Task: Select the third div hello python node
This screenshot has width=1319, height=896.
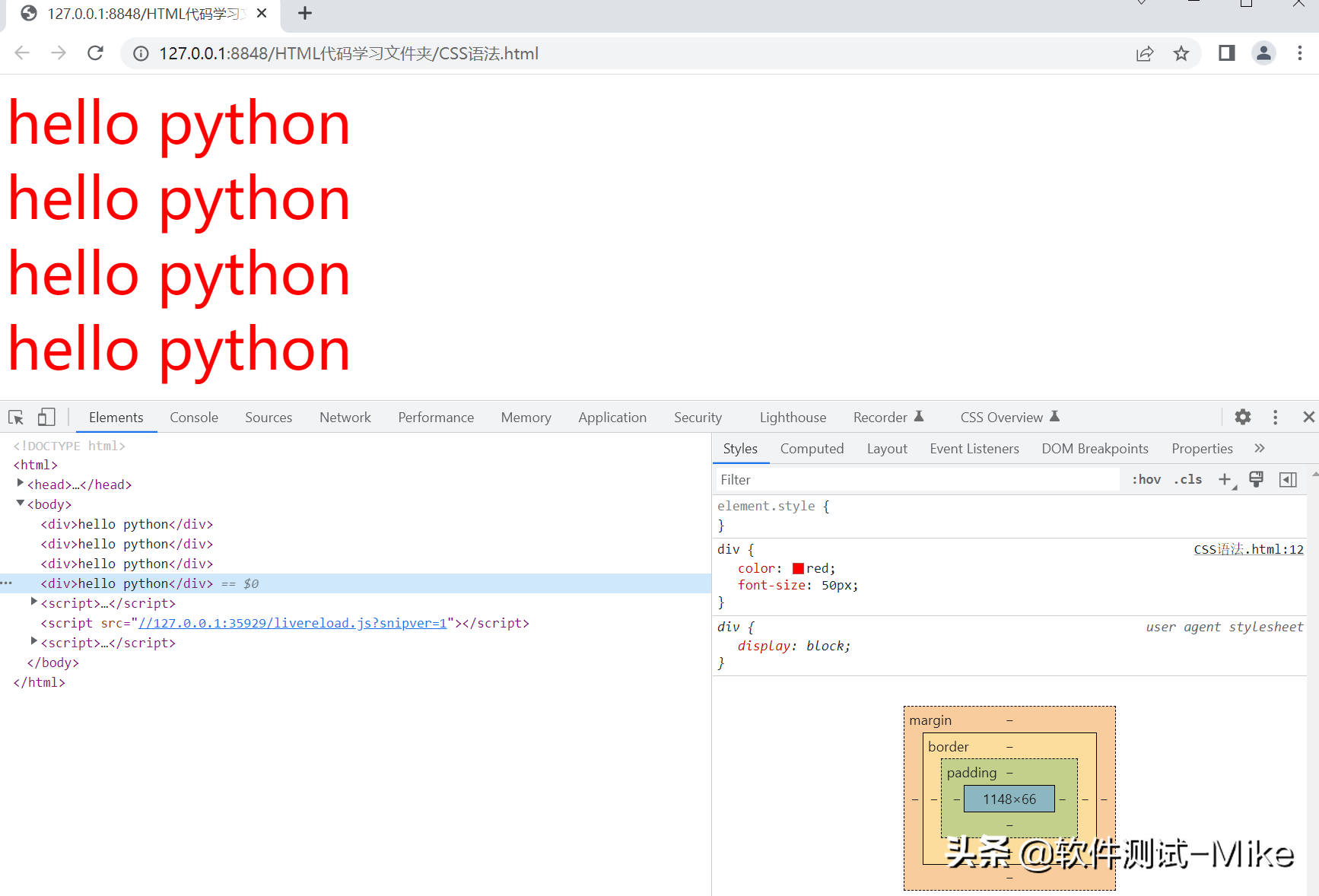Action: [127, 564]
